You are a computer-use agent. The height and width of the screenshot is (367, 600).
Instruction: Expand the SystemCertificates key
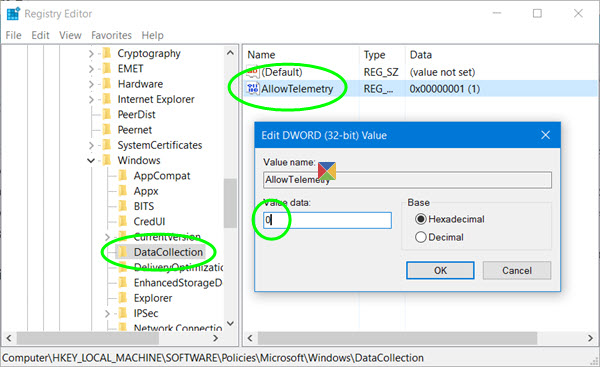click(91, 145)
